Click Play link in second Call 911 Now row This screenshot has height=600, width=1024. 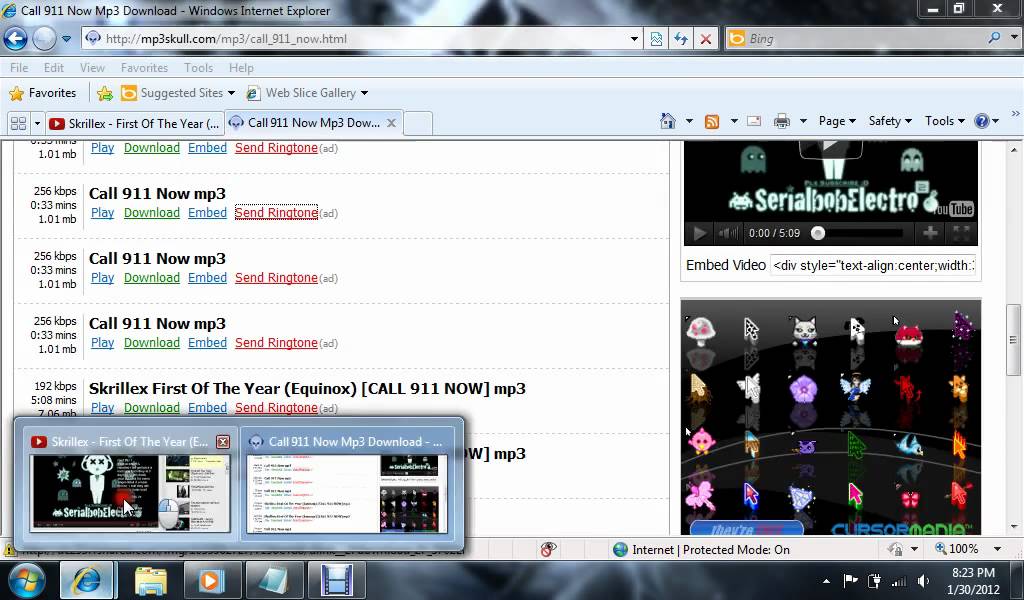click(103, 213)
